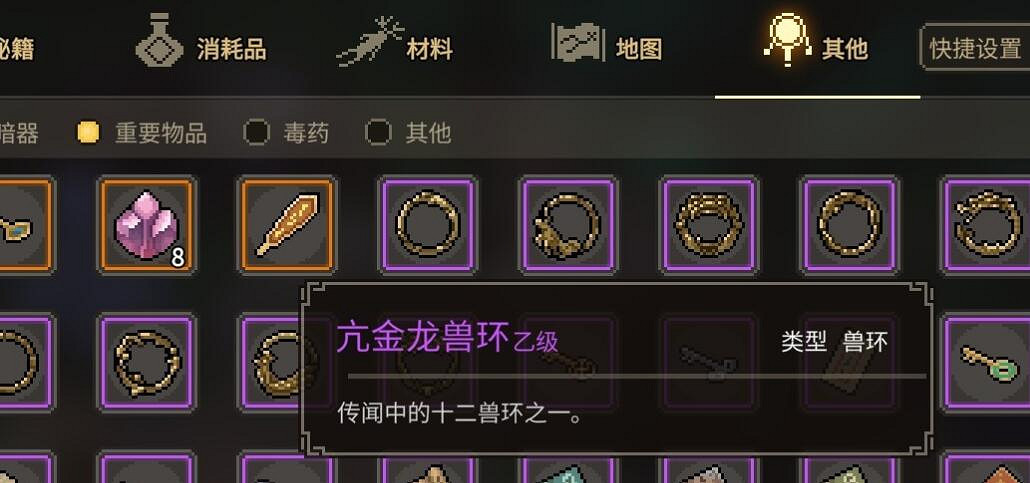Click the map scroll icon
Image resolution: width=1030 pixels, height=483 pixels.
576,42
